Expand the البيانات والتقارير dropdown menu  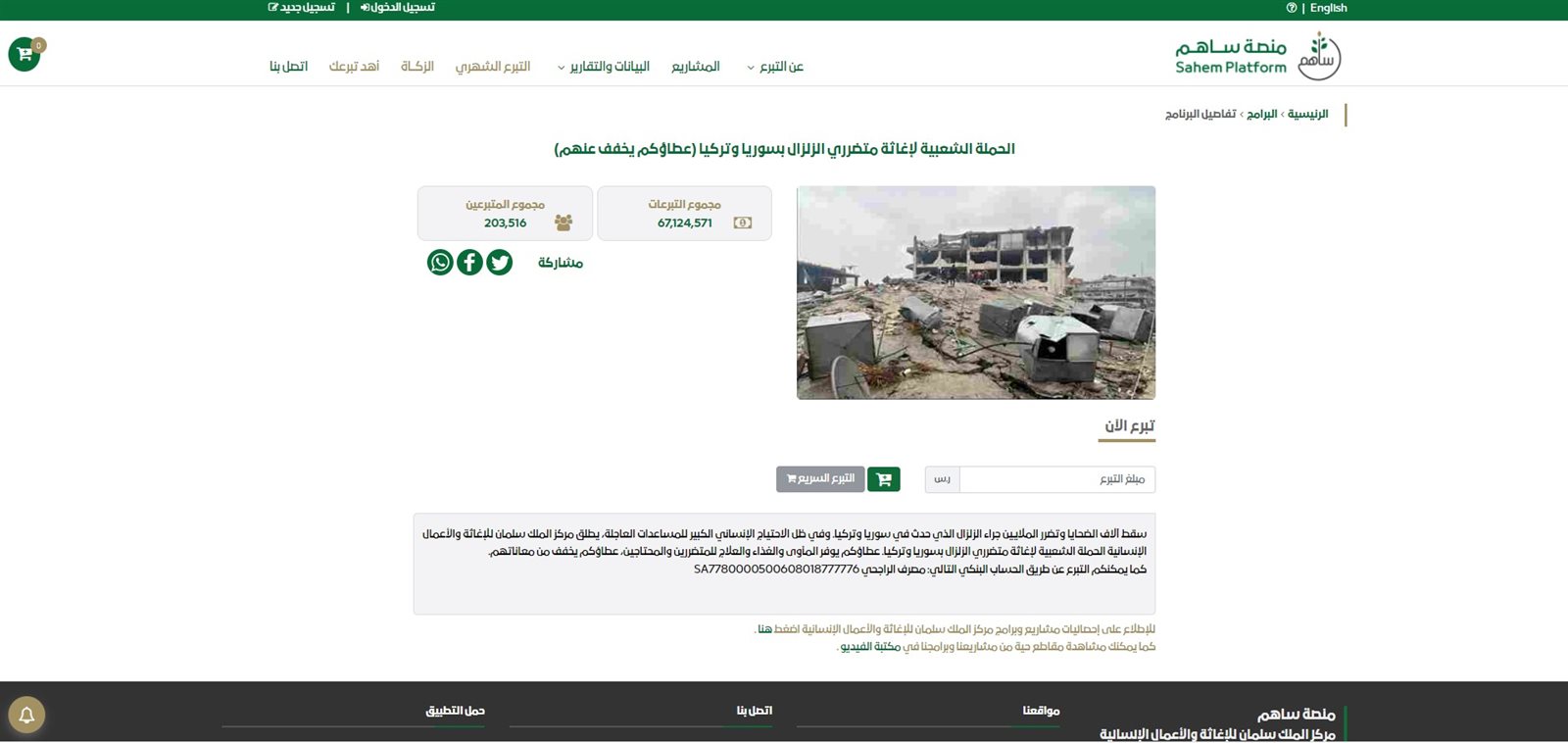604,67
